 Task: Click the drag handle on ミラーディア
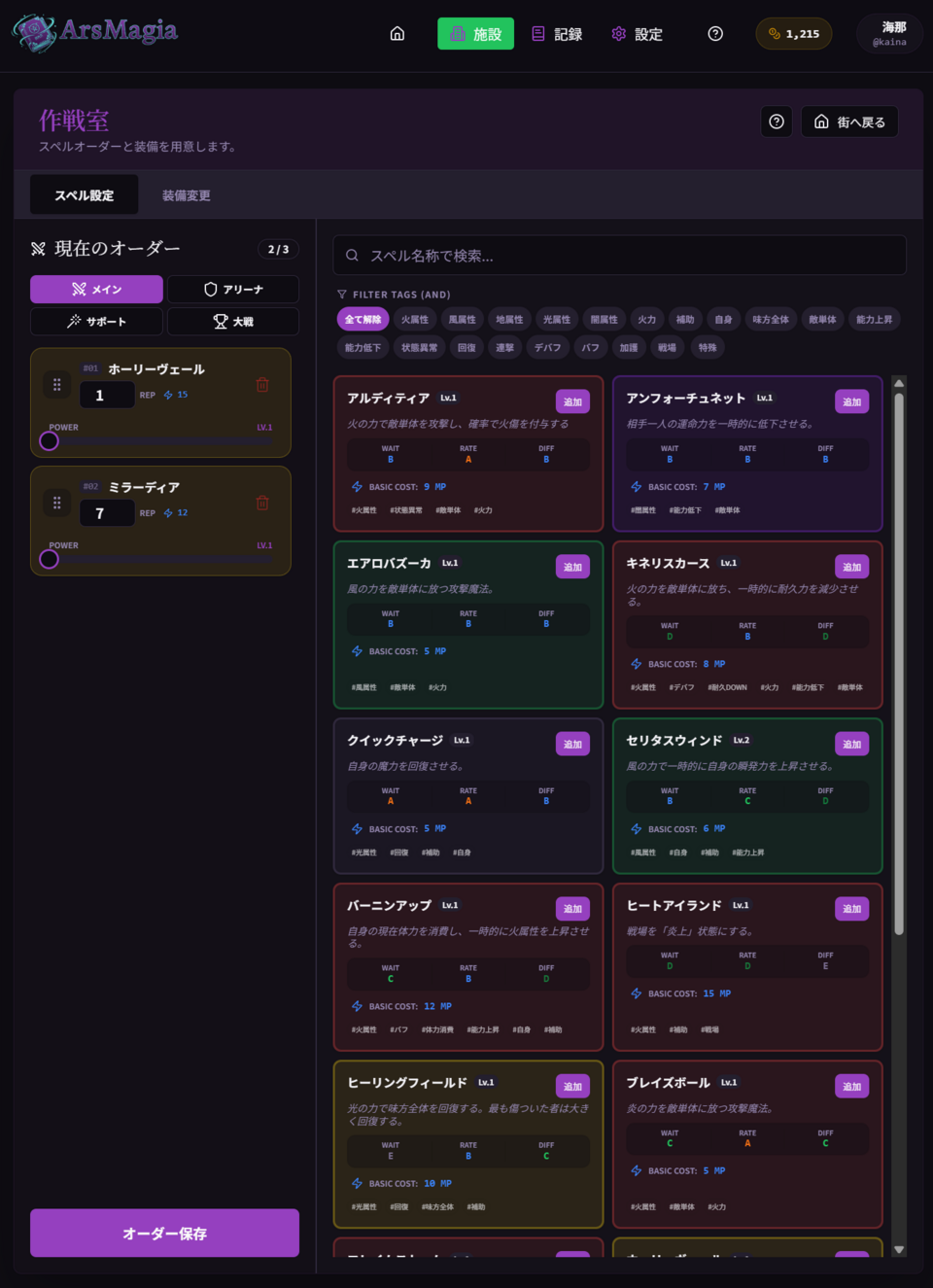(57, 503)
